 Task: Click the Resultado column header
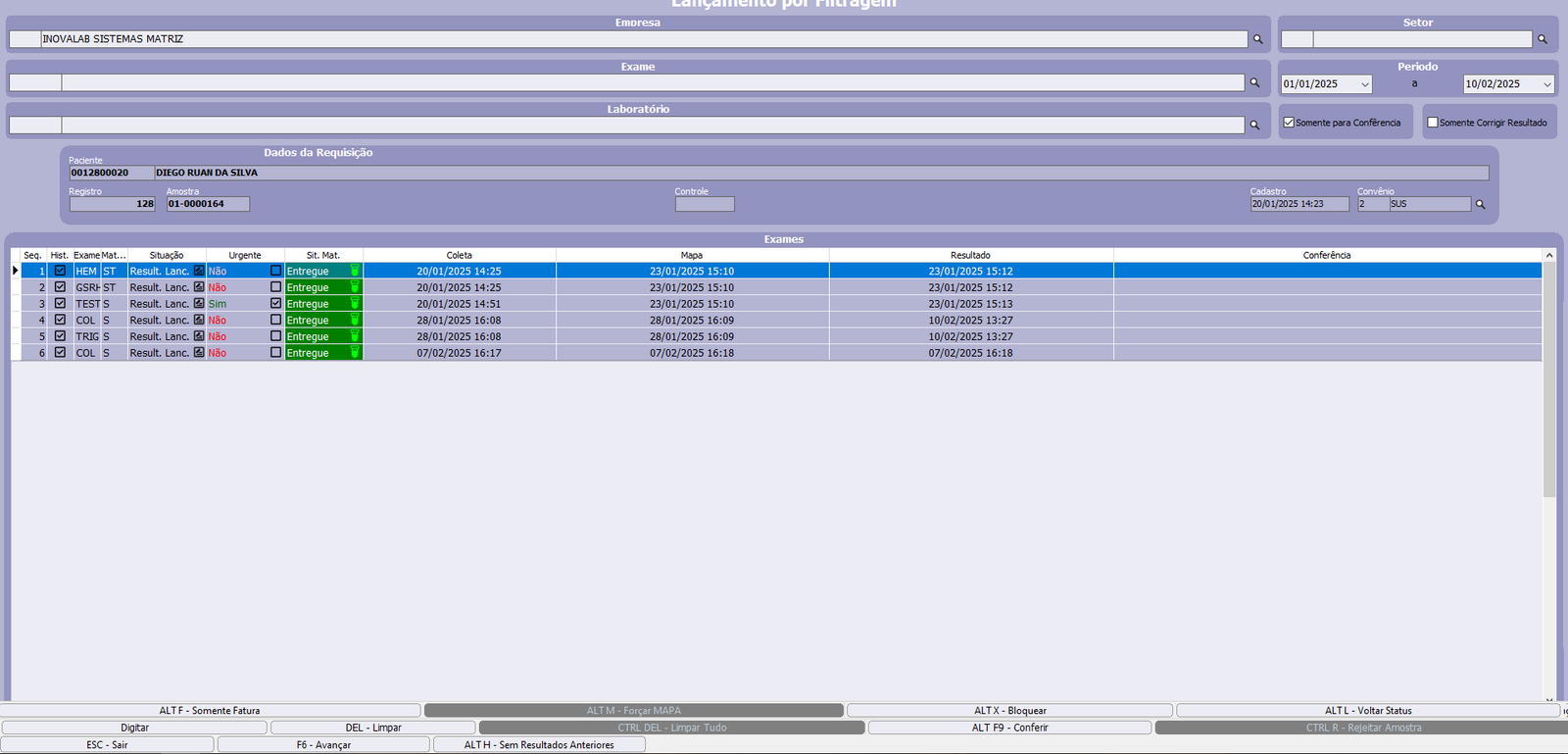pos(970,255)
